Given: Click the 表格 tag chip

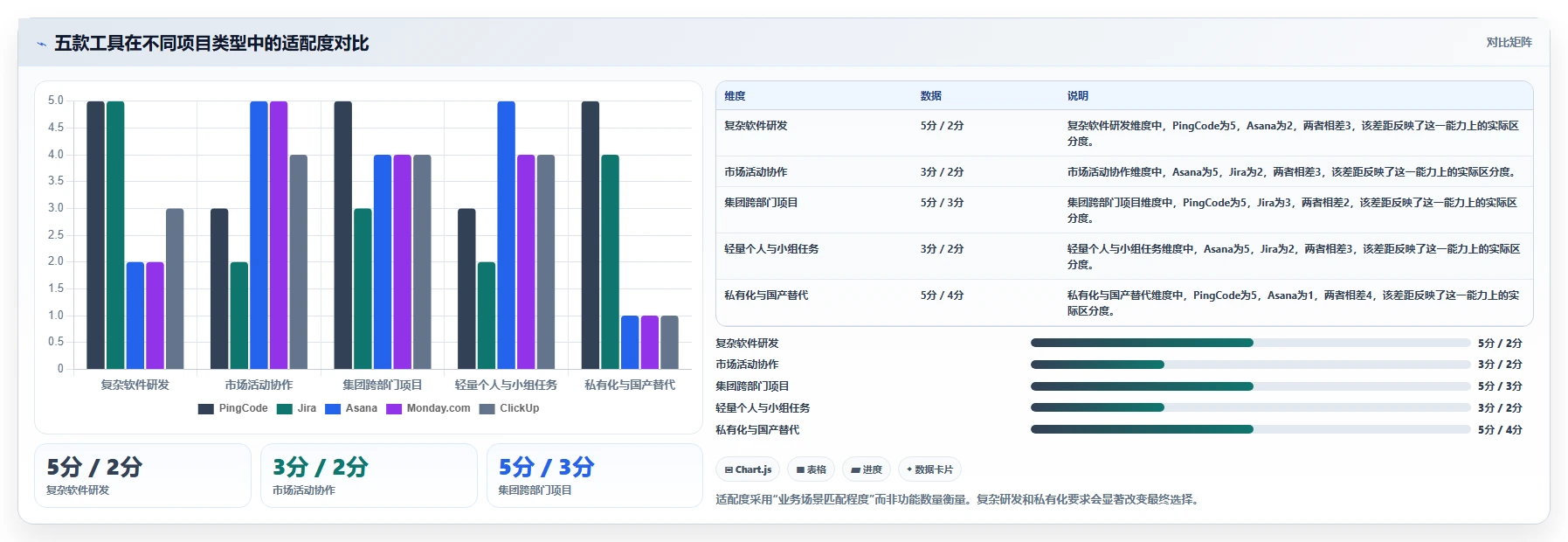Looking at the screenshot, I should point(811,469).
